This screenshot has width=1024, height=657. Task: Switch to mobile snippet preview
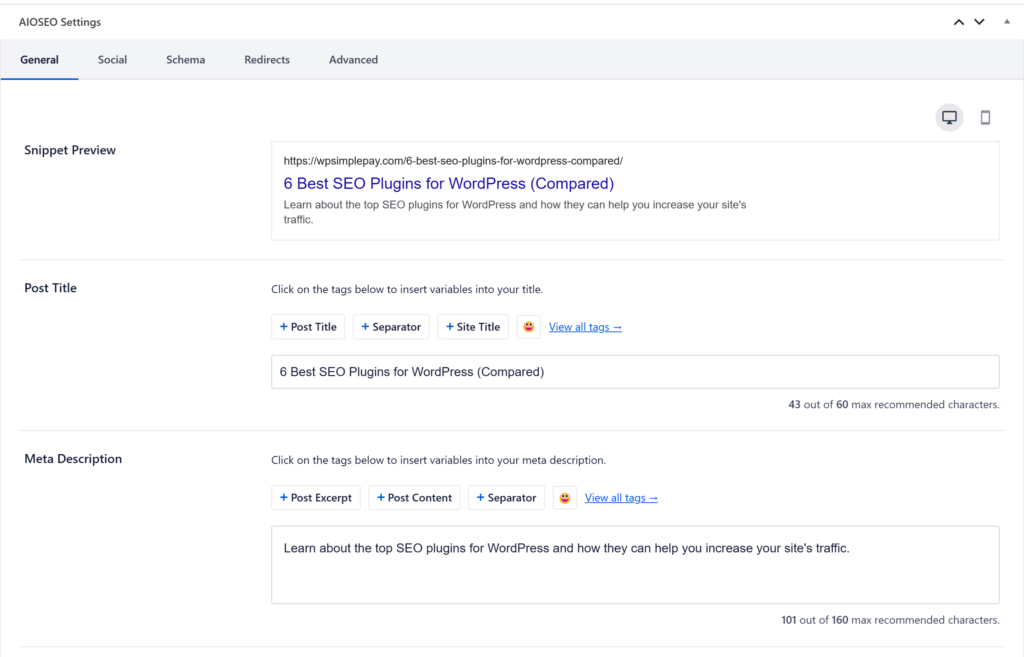coord(985,118)
